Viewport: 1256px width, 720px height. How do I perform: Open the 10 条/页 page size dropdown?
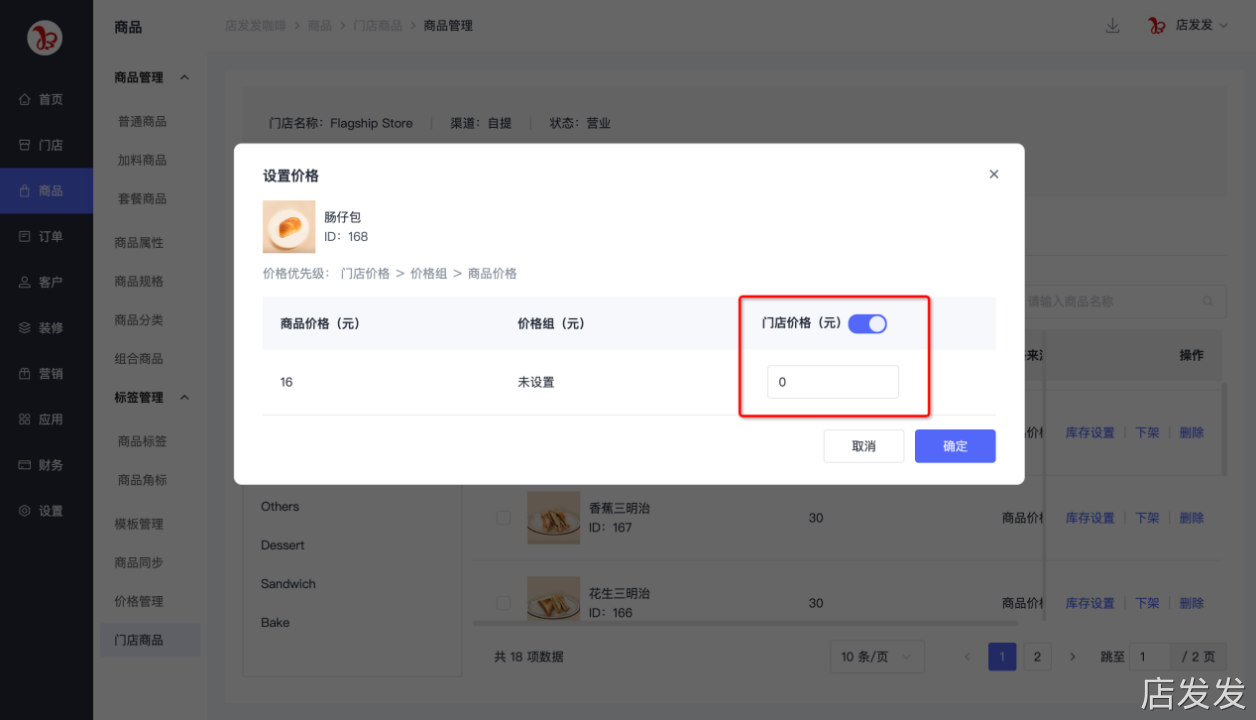[877, 657]
